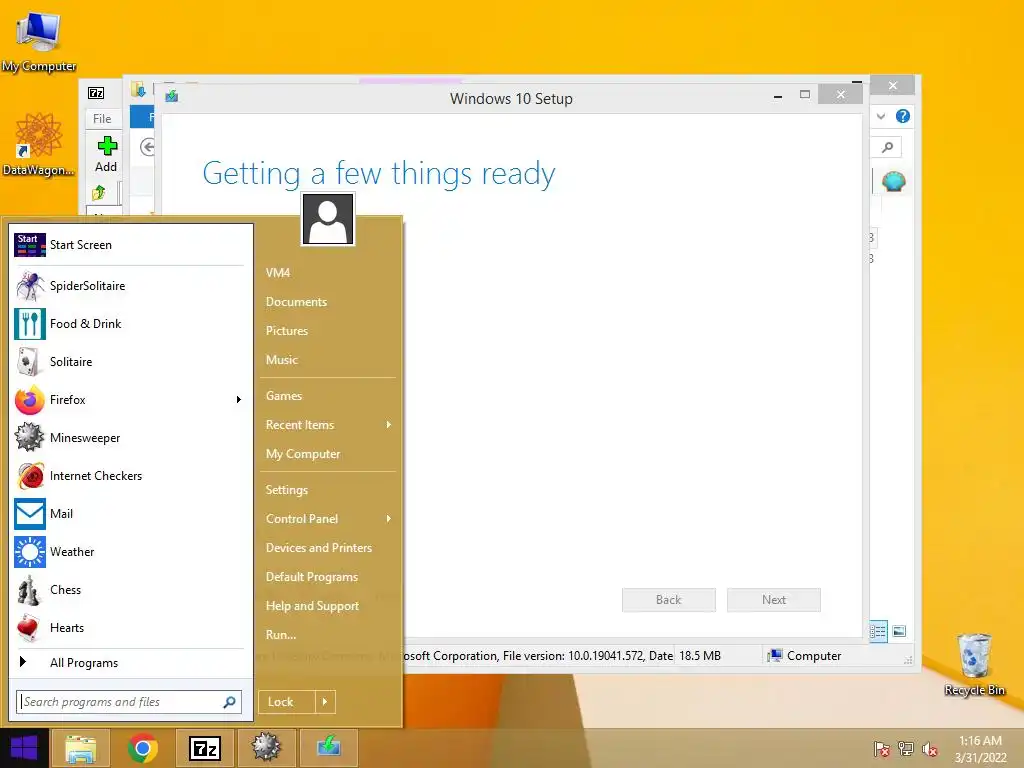Click the network status tray icon
Image resolution: width=1024 pixels, height=768 pixels.
pyautogui.click(x=906, y=749)
